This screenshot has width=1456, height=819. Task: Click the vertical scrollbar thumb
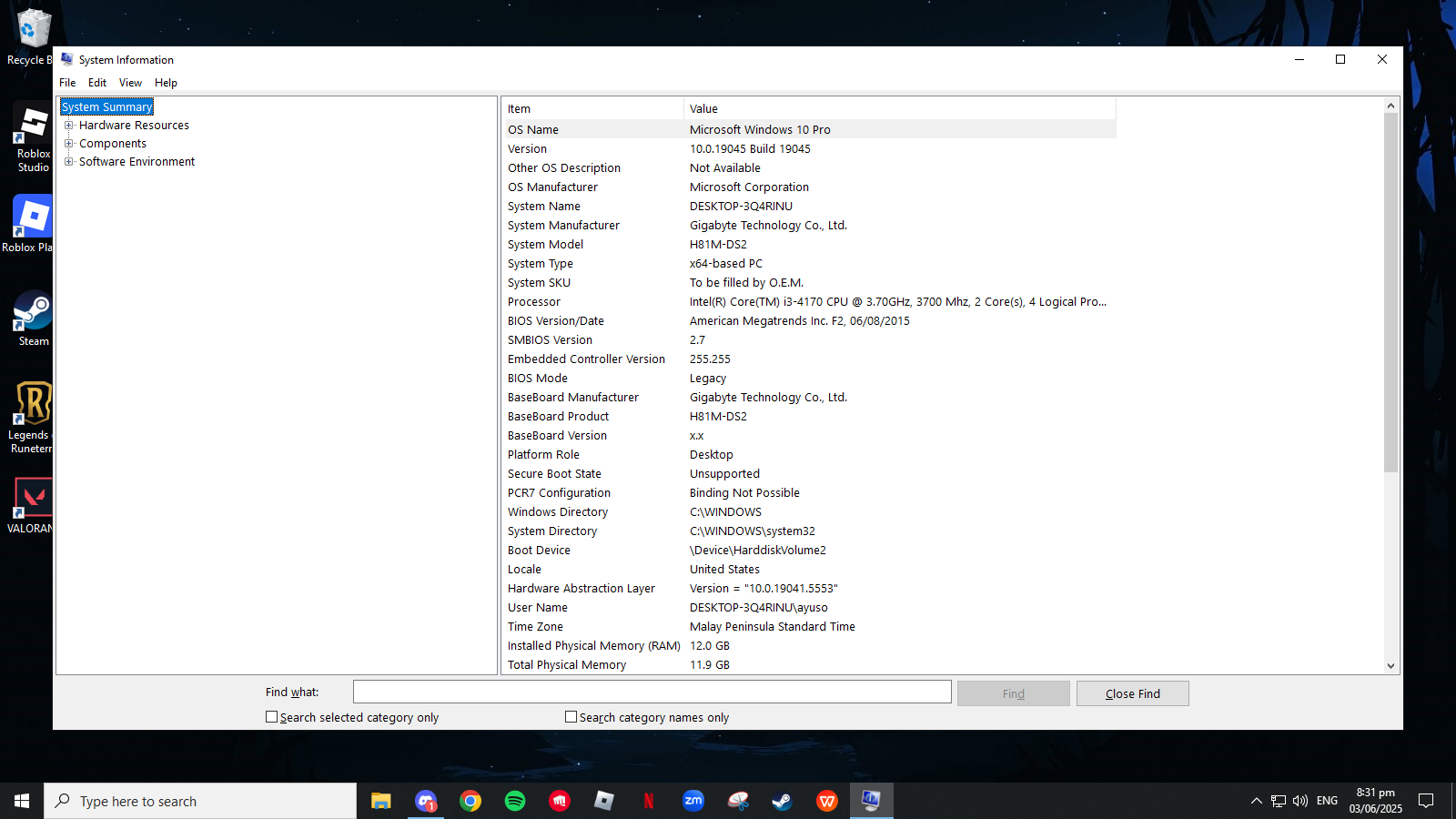pyautogui.click(x=1390, y=293)
